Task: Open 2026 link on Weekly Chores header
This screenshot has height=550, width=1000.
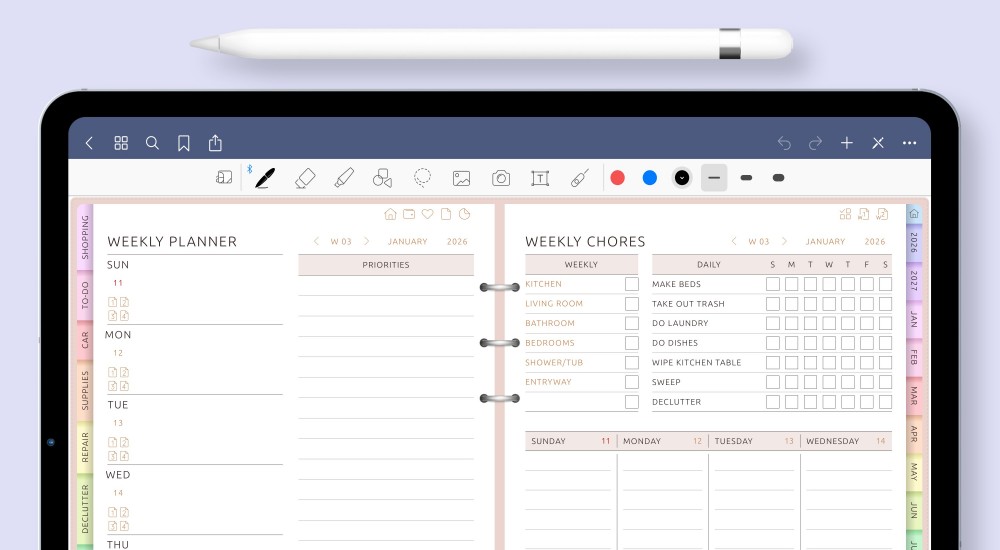Action: click(875, 241)
